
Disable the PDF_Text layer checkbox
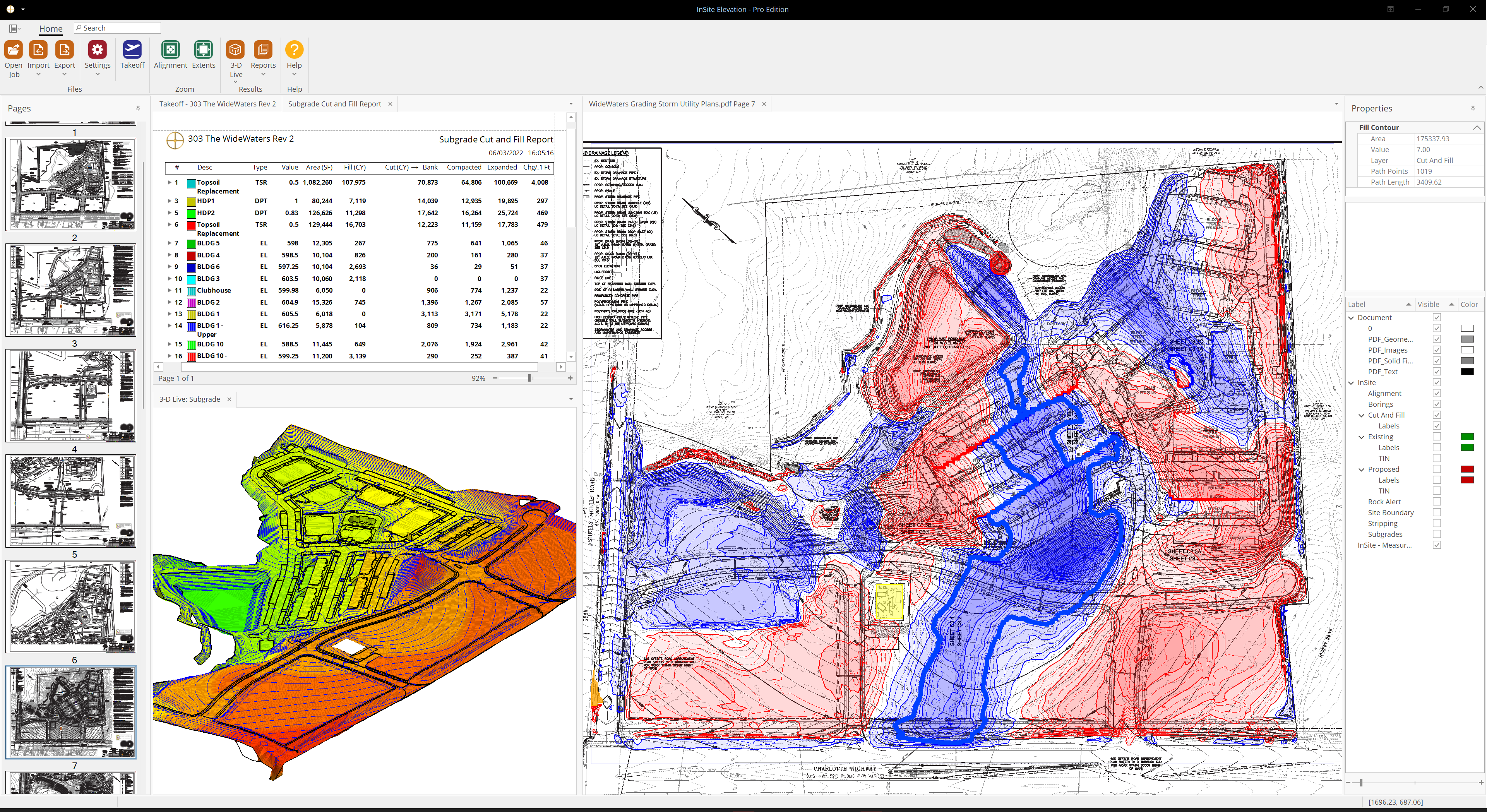click(x=1436, y=372)
